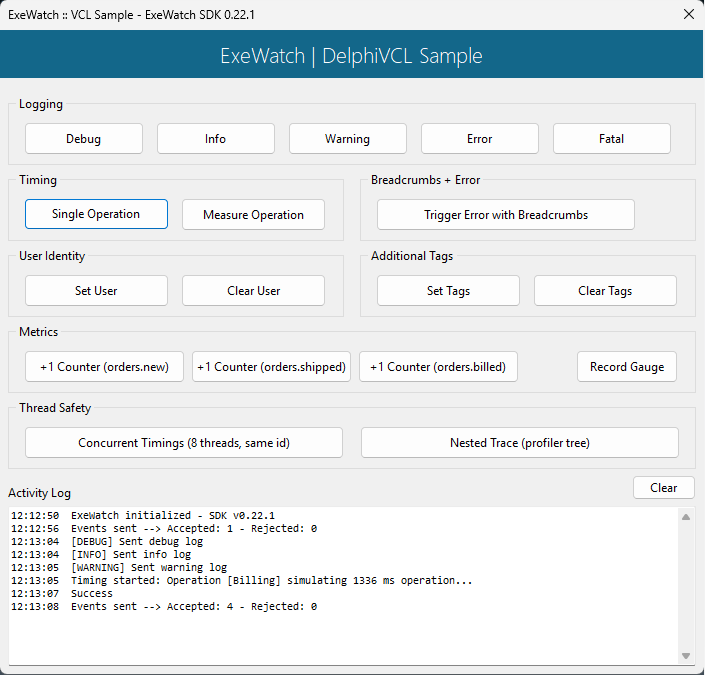This screenshot has width=705, height=675.
Task: Click the 'Breadcrumbs + Error' group label
Action: tap(425, 180)
